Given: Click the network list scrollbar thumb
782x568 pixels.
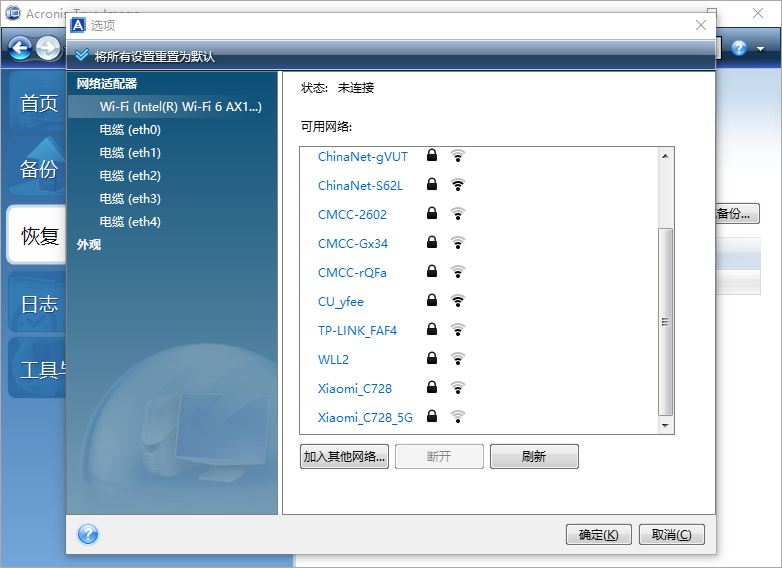Looking at the screenshot, I should tap(665, 322).
